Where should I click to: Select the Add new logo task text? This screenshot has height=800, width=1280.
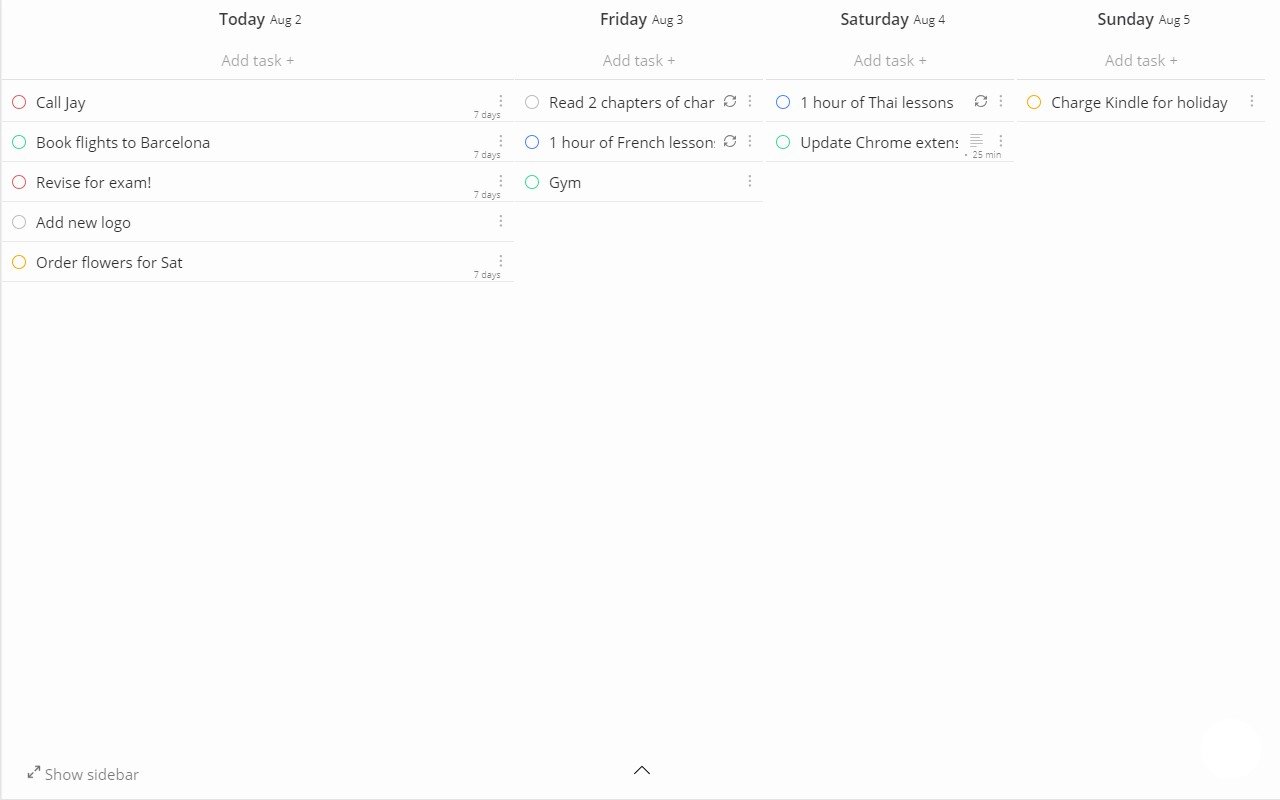[x=83, y=222]
